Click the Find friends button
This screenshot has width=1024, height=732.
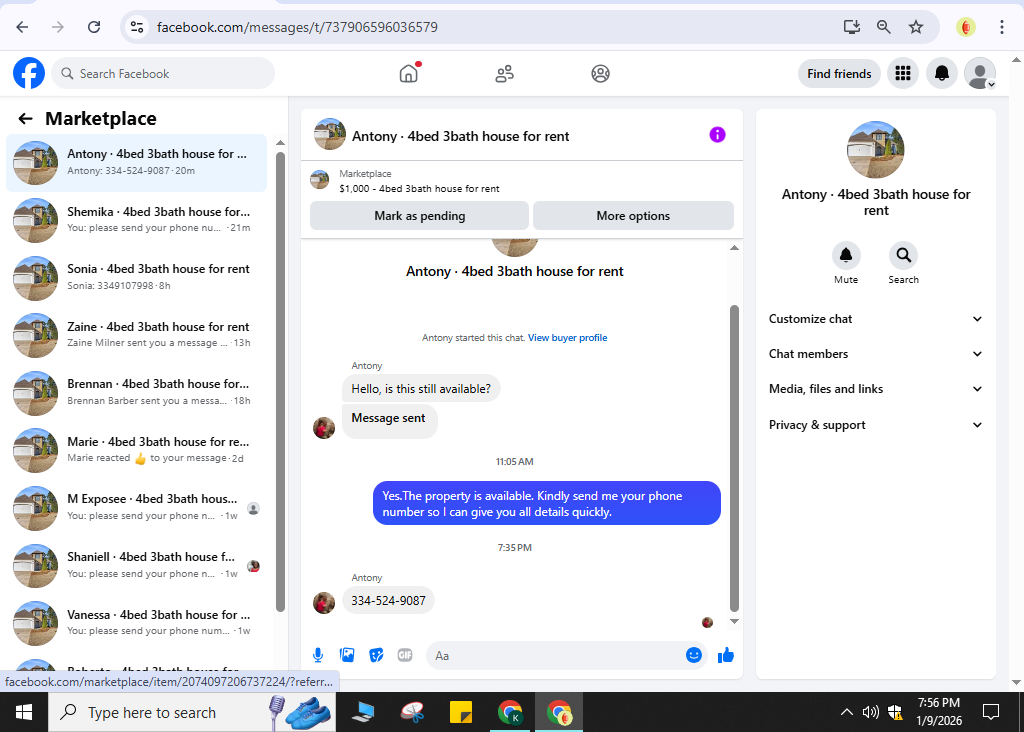(839, 74)
